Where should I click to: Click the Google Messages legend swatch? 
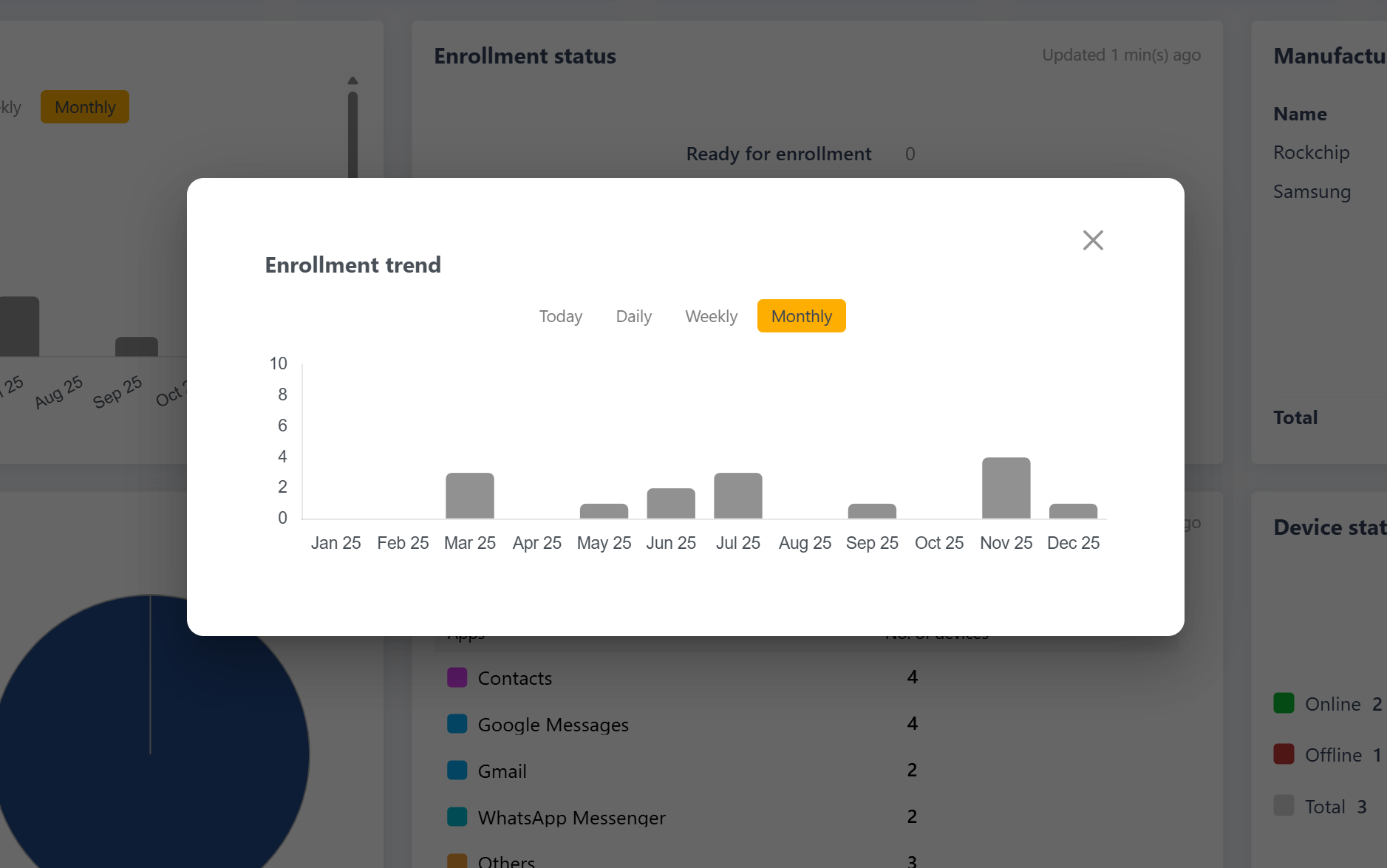(x=457, y=724)
